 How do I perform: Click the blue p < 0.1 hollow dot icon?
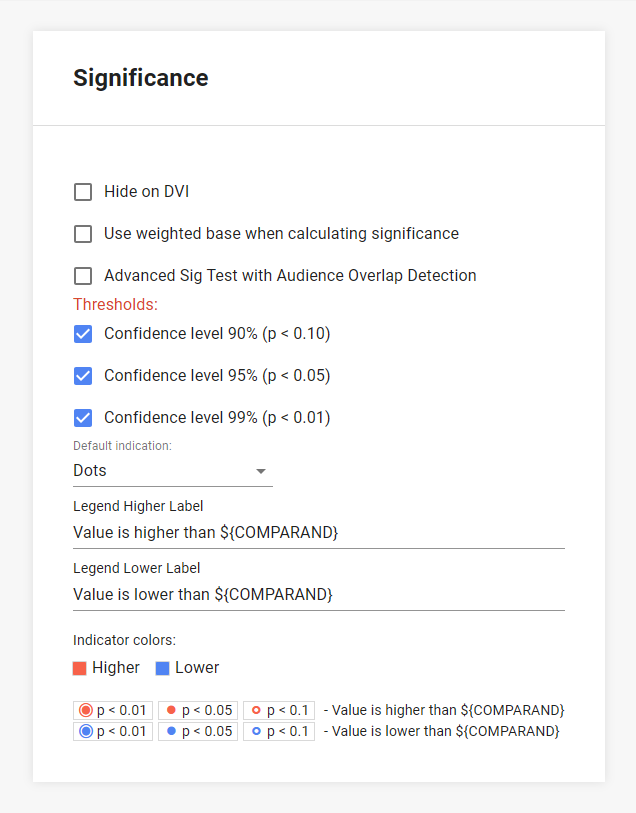click(x=256, y=731)
